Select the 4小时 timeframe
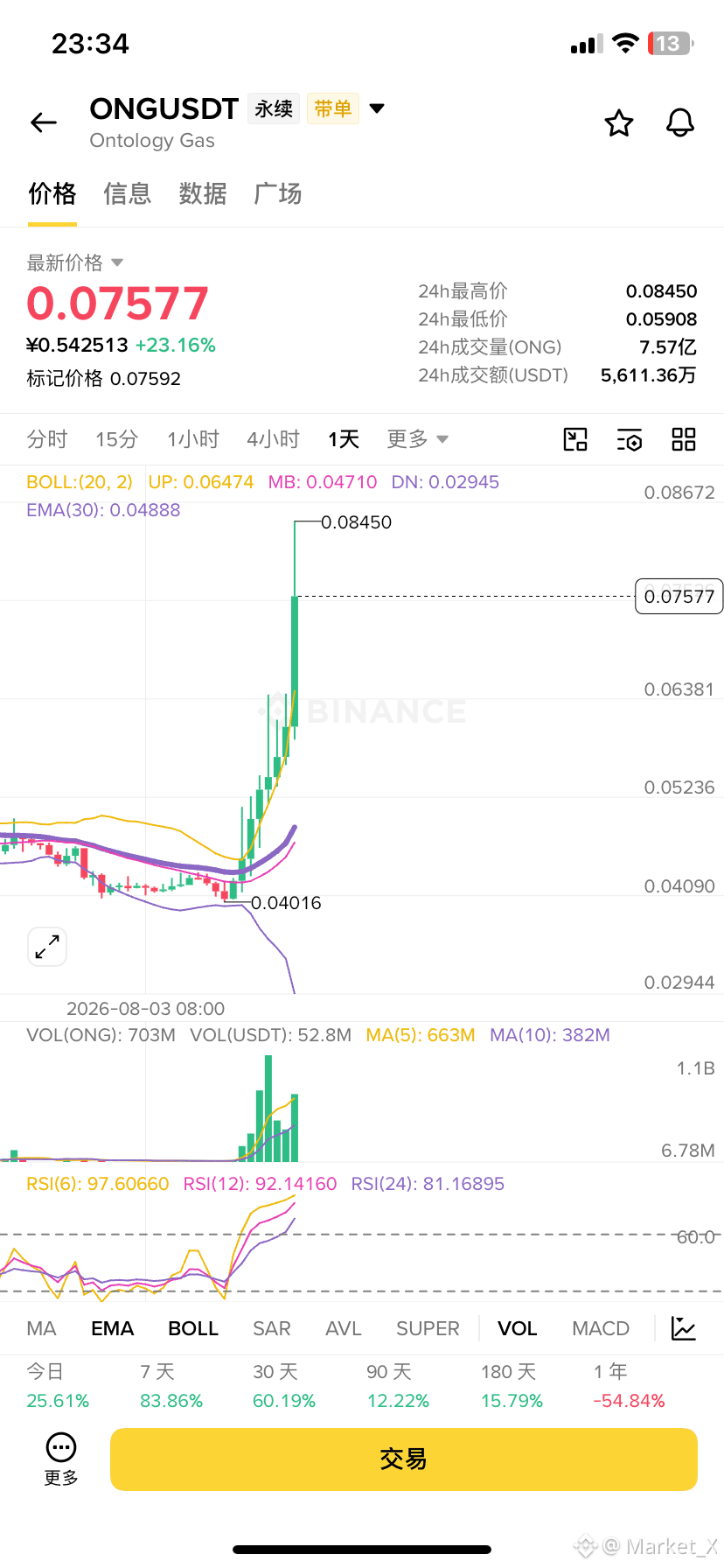Image resolution: width=724 pixels, height=1568 pixels. [x=273, y=439]
